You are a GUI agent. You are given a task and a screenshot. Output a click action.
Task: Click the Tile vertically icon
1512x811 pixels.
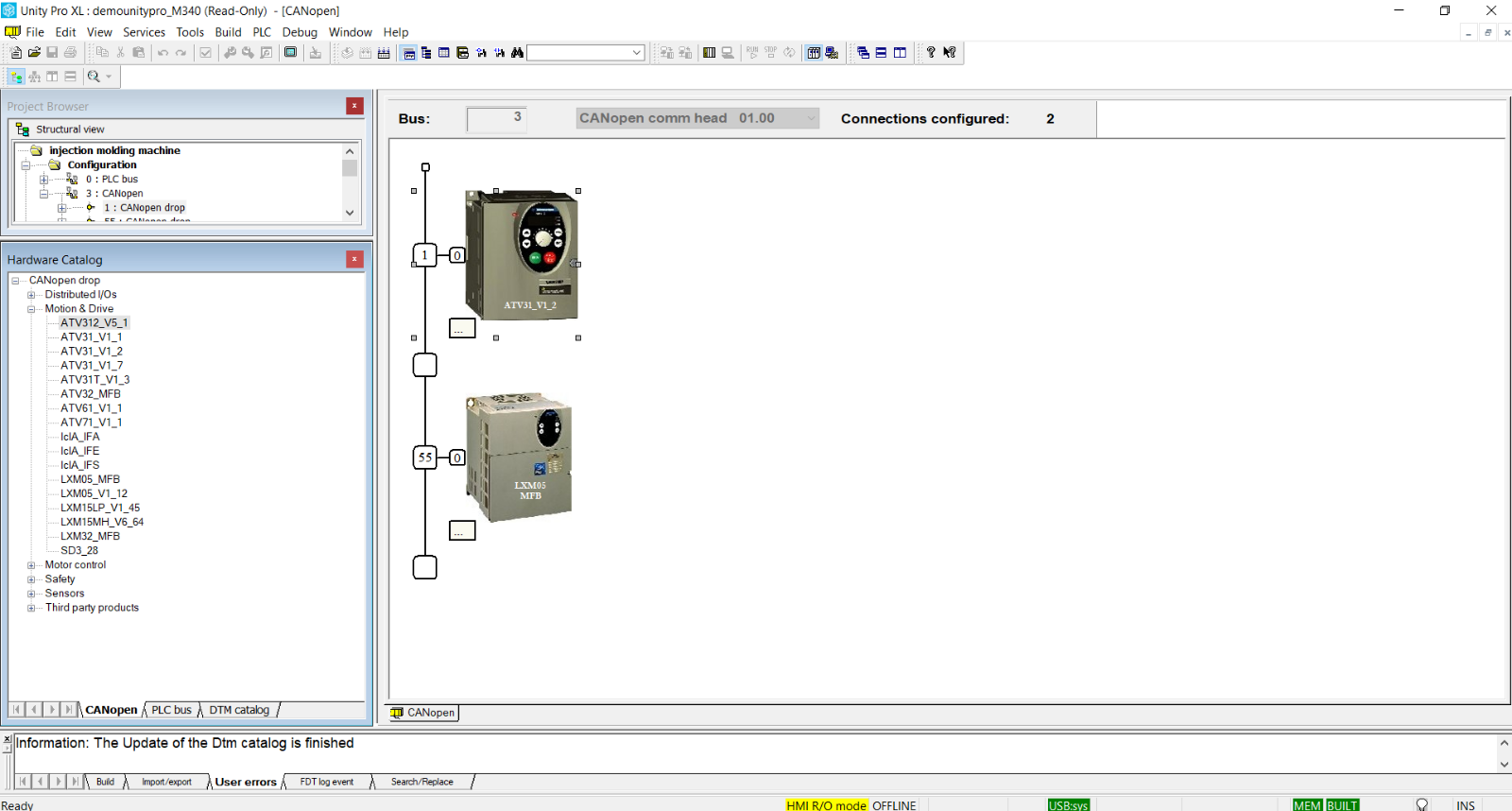click(900, 53)
